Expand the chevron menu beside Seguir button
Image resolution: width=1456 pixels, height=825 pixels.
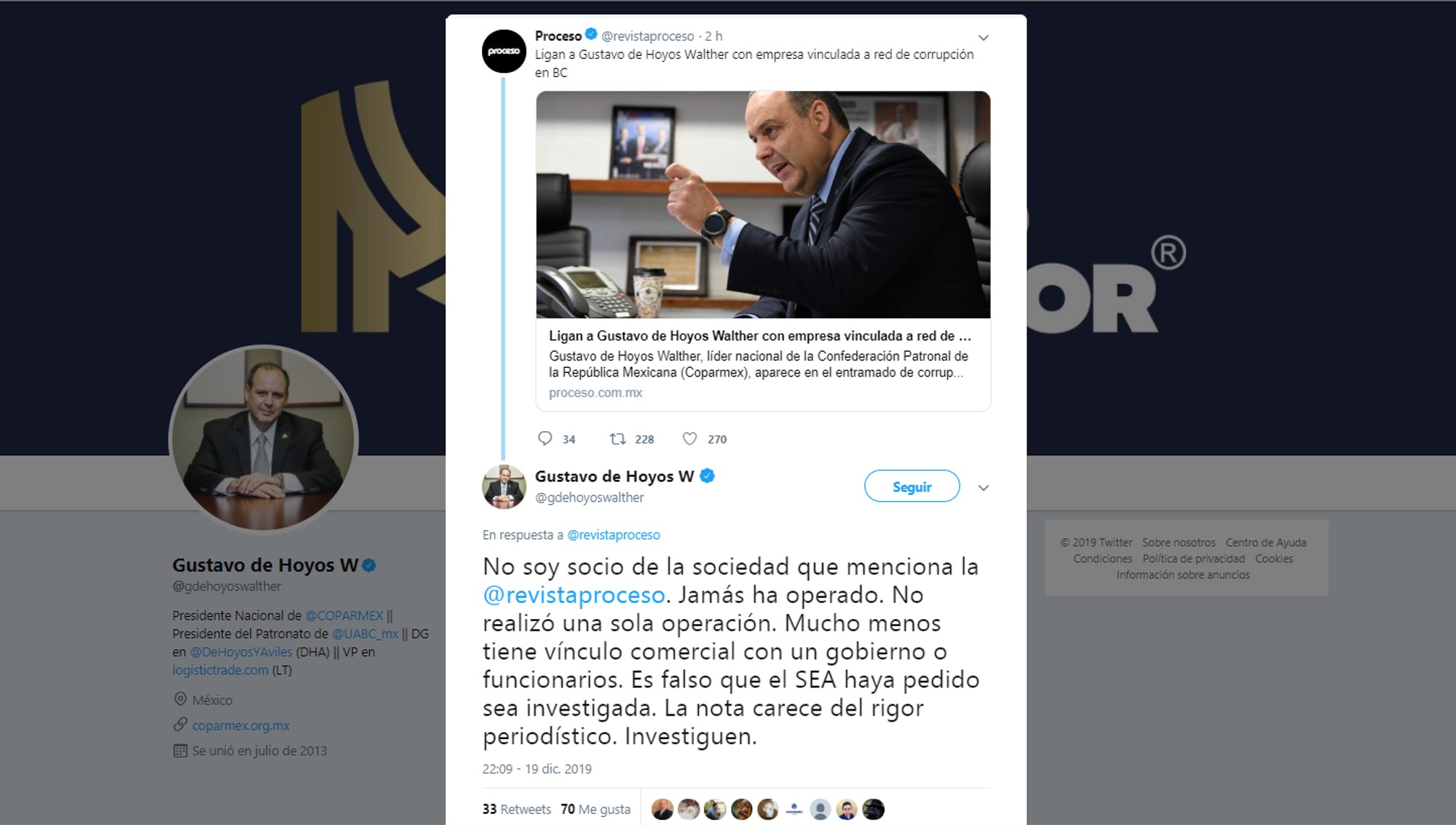983,488
